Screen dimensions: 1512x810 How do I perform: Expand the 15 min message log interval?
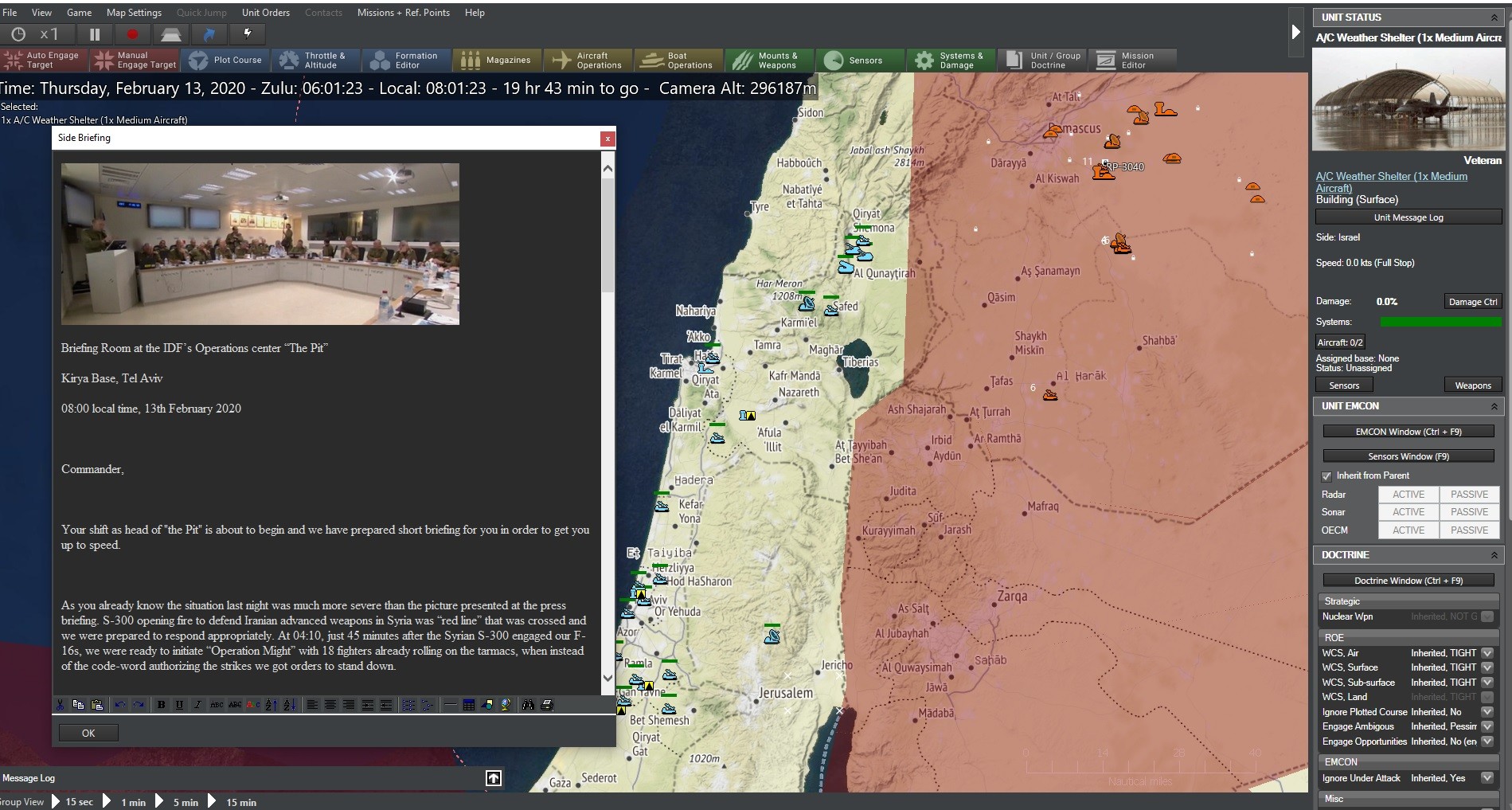[212, 802]
